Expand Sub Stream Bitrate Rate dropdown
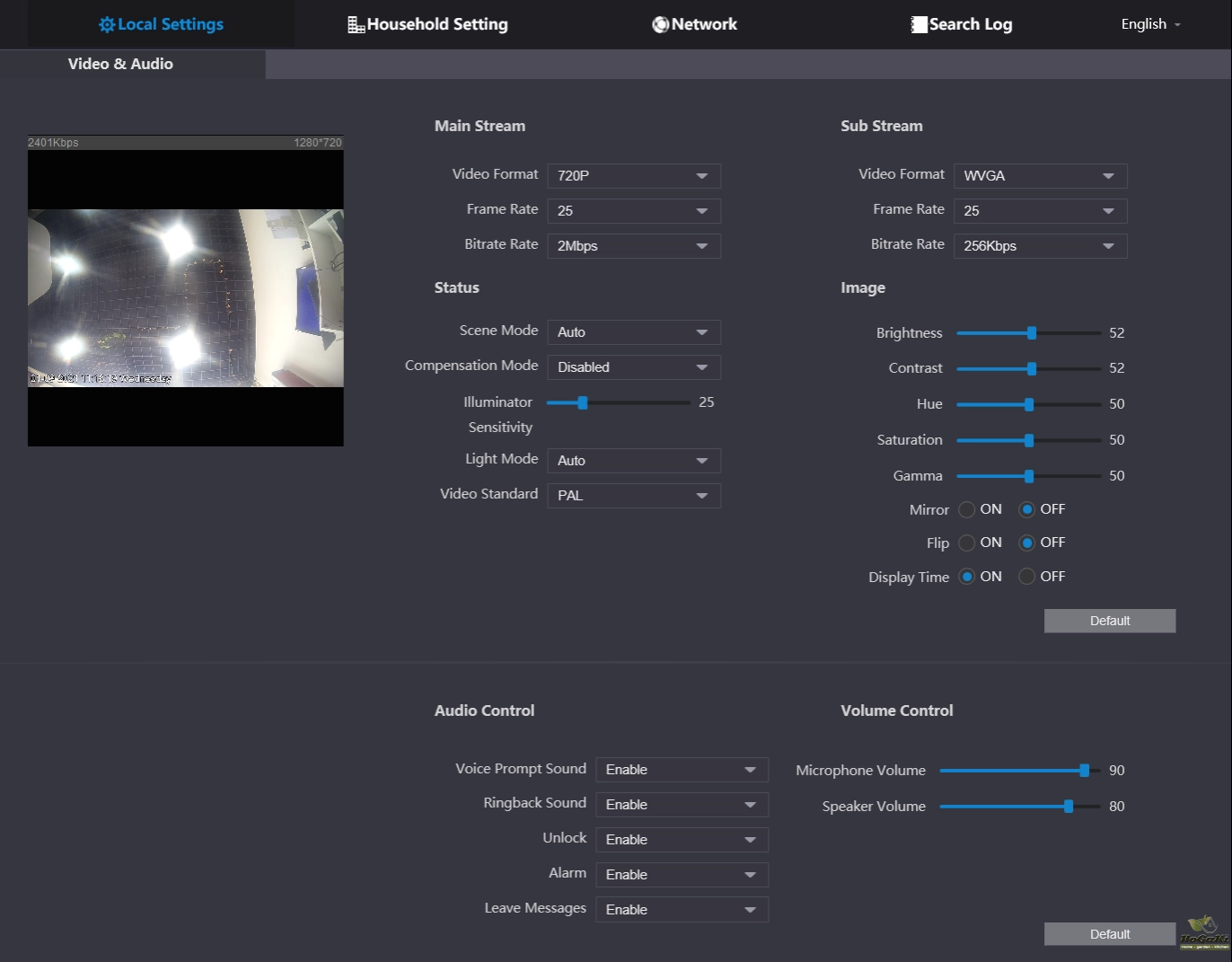The height and width of the screenshot is (962, 1232). coord(1040,246)
